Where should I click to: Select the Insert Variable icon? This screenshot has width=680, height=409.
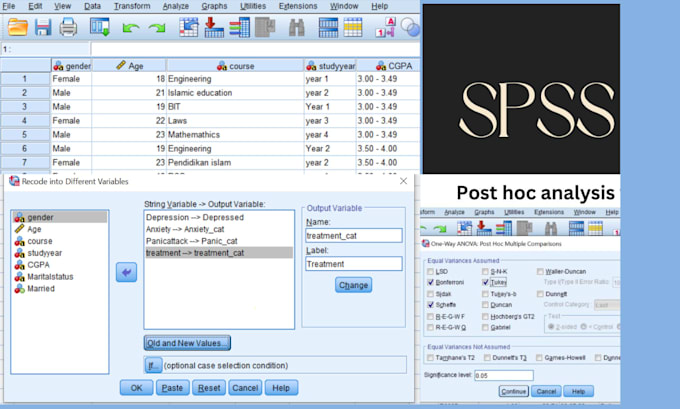(353, 27)
